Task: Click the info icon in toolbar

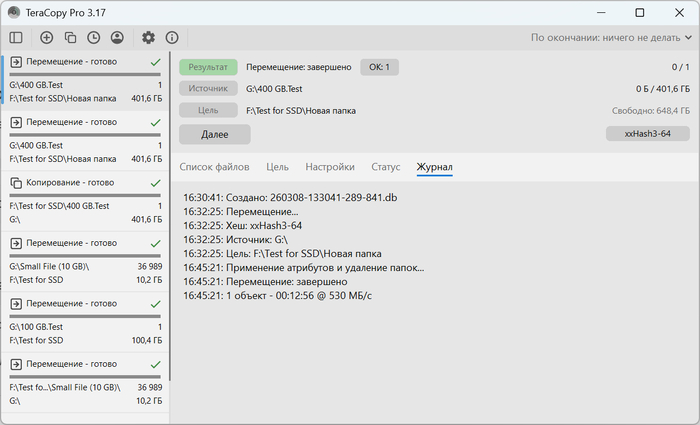Action: (172, 38)
